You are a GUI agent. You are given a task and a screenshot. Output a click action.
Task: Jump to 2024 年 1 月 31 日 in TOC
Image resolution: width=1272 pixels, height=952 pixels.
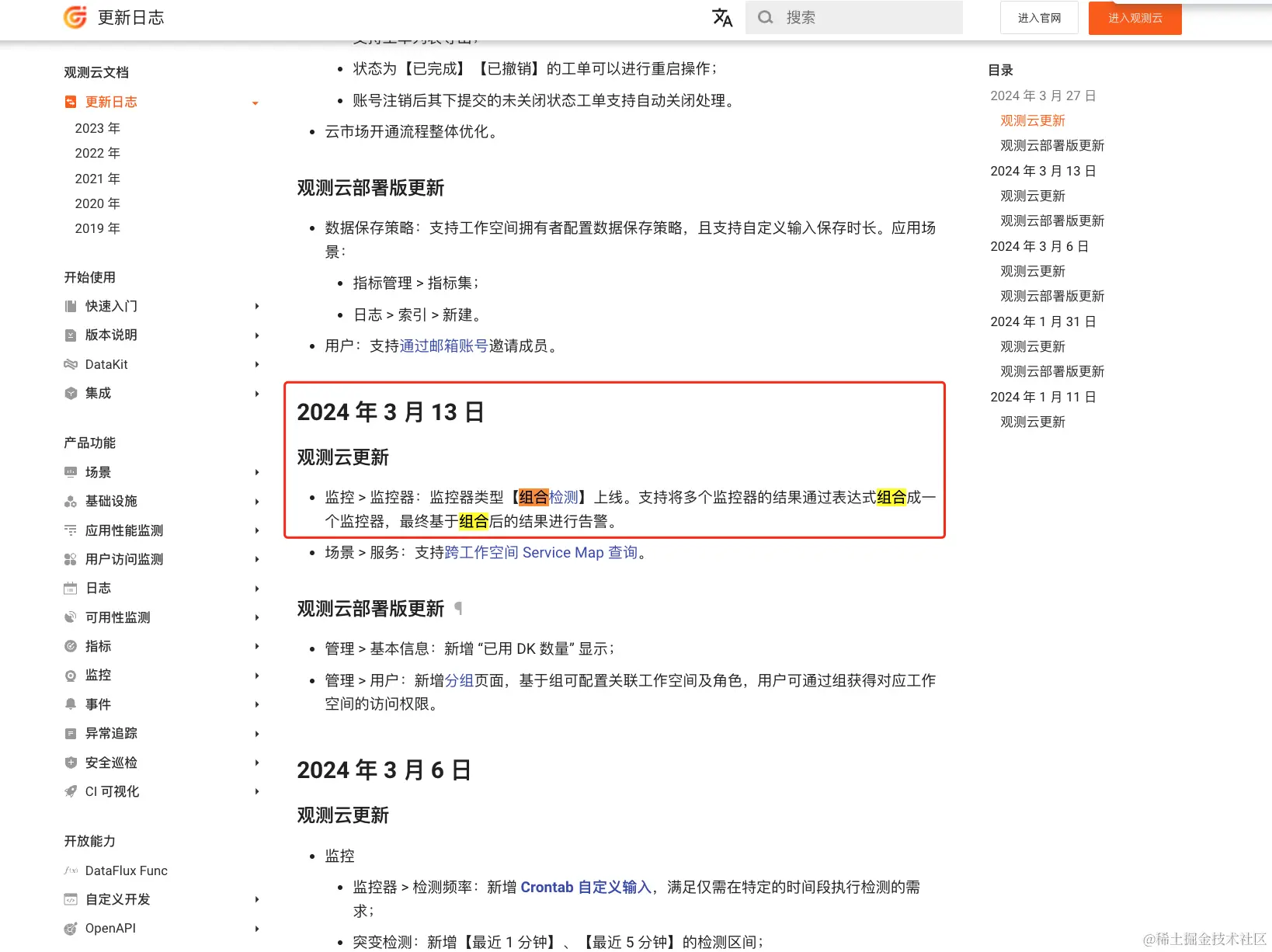pos(1043,321)
